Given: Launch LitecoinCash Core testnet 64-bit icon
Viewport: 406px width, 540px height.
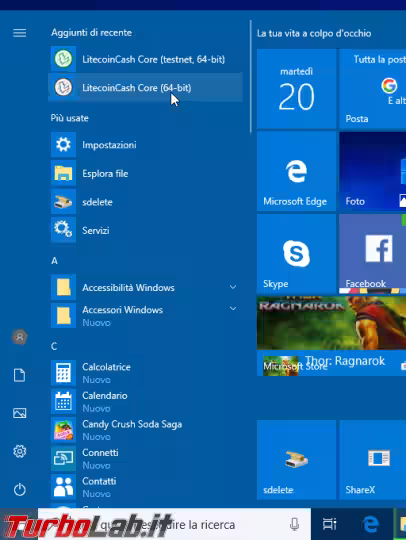Looking at the screenshot, I should pyautogui.click(x=63, y=59).
